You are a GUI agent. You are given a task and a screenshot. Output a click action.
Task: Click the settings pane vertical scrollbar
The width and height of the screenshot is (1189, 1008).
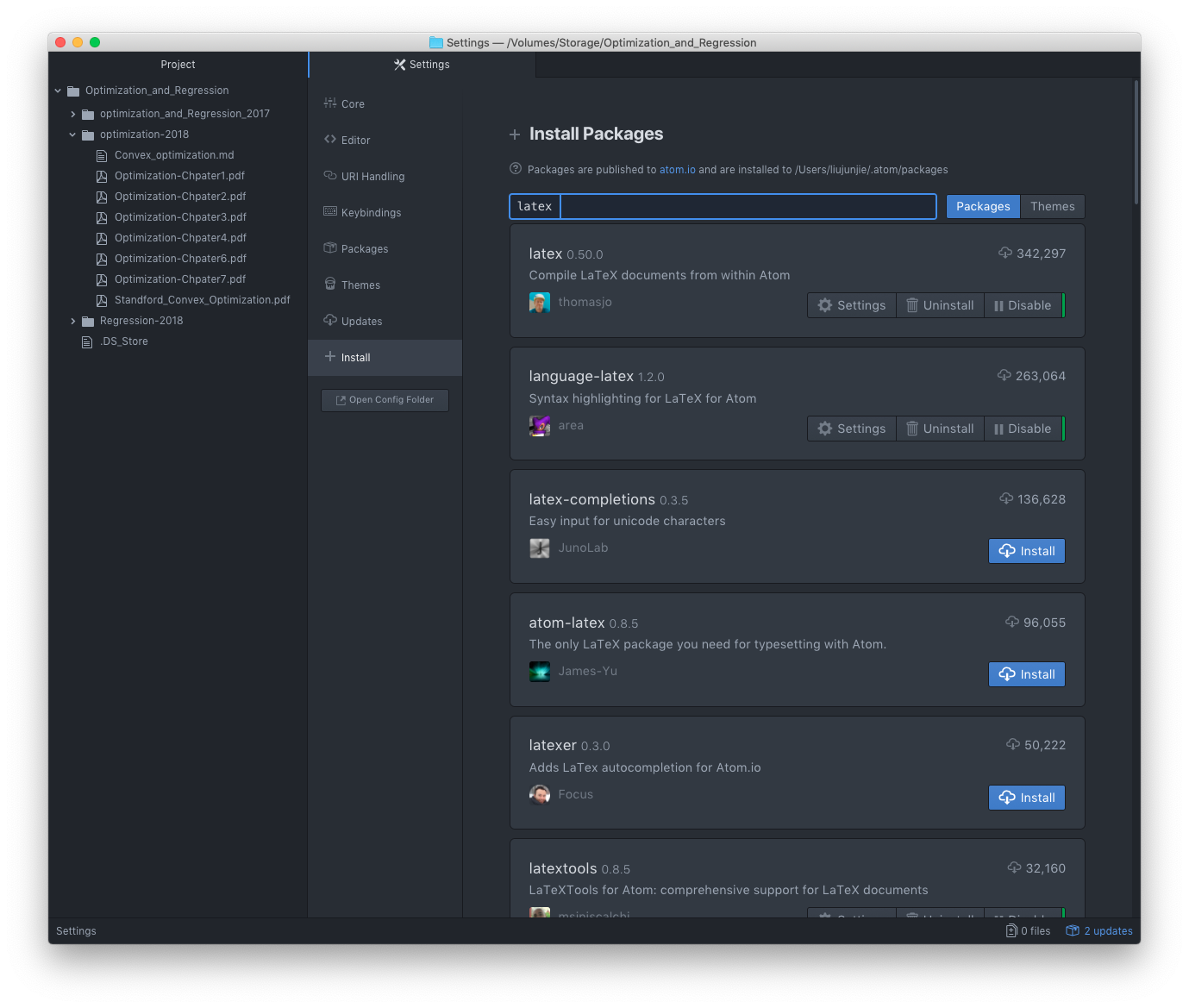[x=1136, y=143]
